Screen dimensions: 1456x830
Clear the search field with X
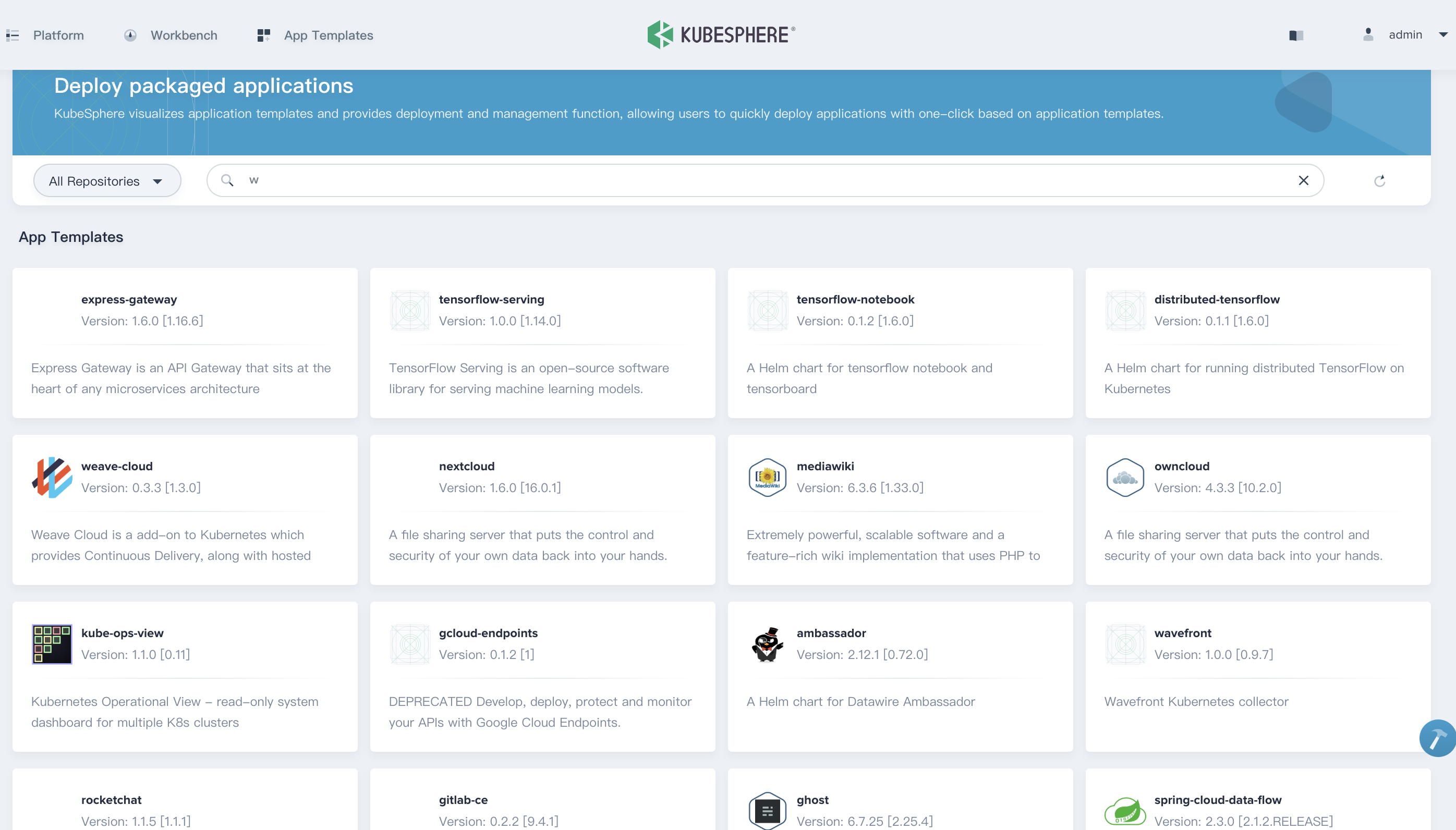tap(1303, 181)
